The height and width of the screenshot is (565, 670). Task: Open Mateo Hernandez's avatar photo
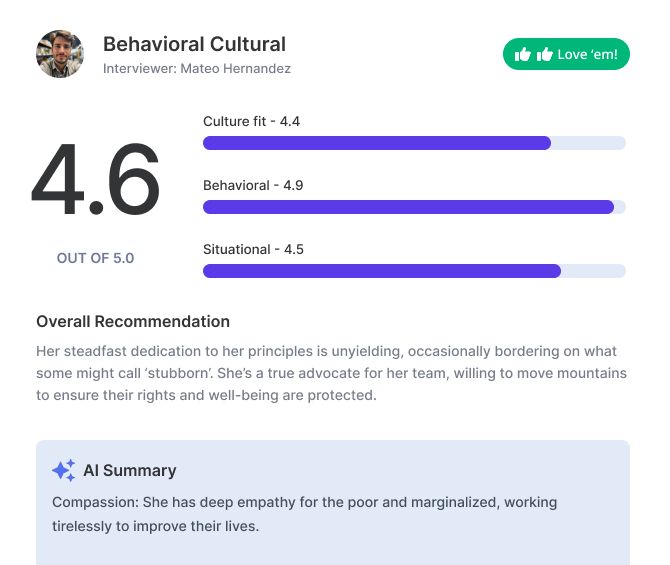[60, 54]
